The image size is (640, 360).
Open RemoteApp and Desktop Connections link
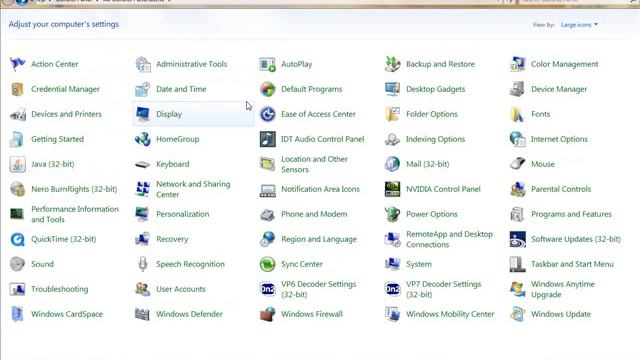(449, 239)
